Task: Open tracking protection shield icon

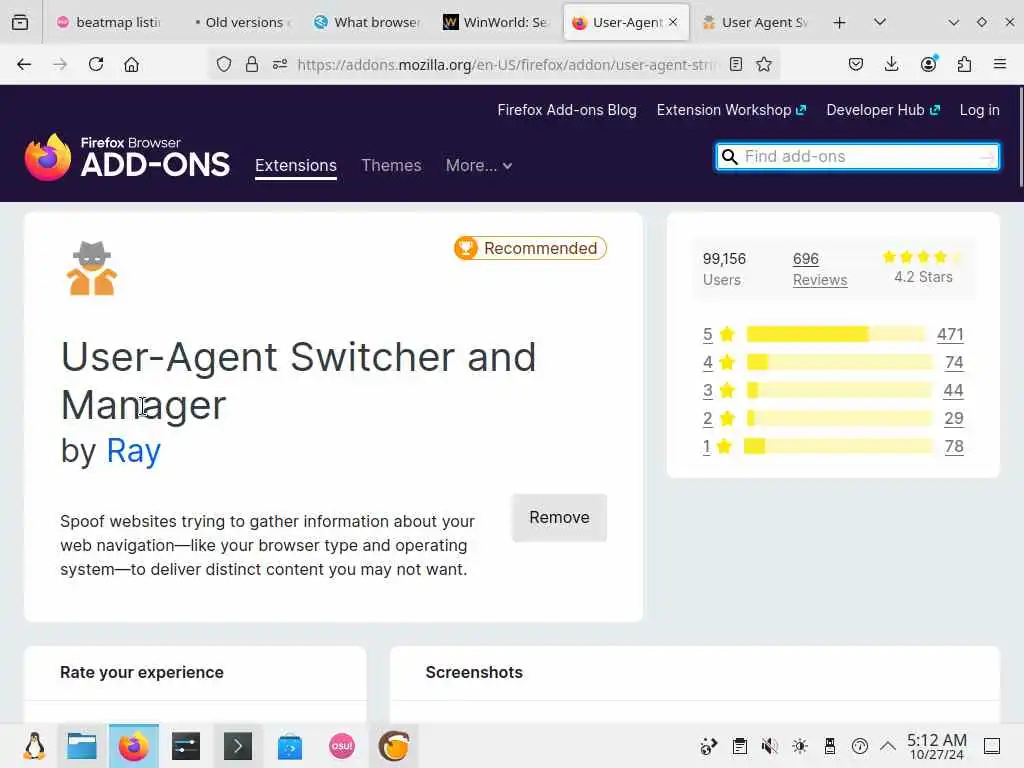Action: pyautogui.click(x=224, y=64)
